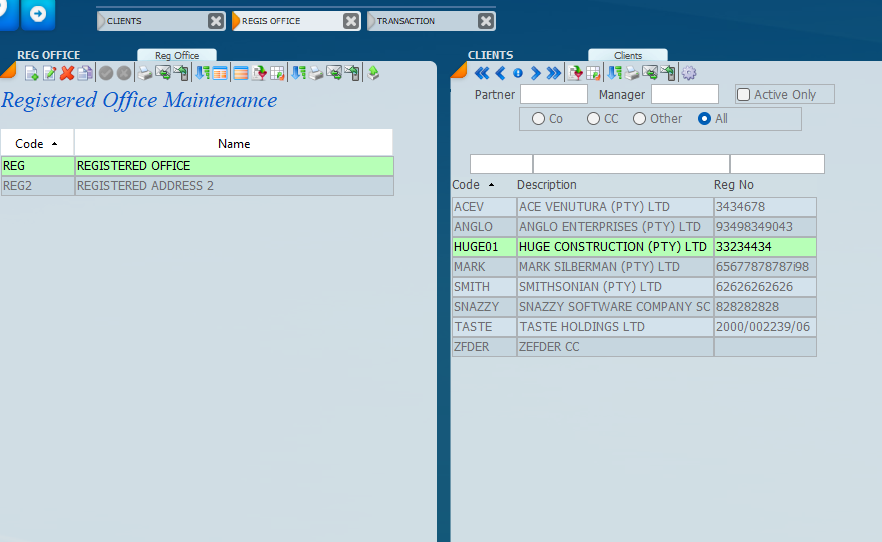This screenshot has width=882, height=542.
Task: Select the REGISTERED ADDRESS 2 row
Action: pyautogui.click(x=145, y=186)
